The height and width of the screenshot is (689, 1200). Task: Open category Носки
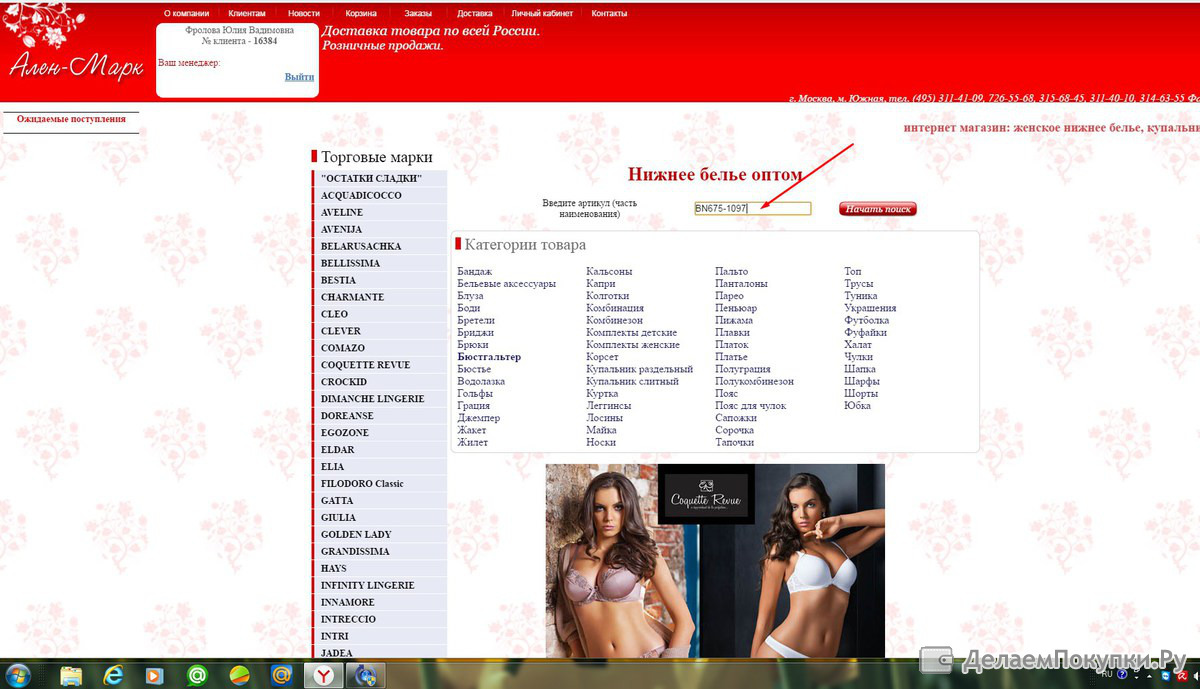pos(601,442)
